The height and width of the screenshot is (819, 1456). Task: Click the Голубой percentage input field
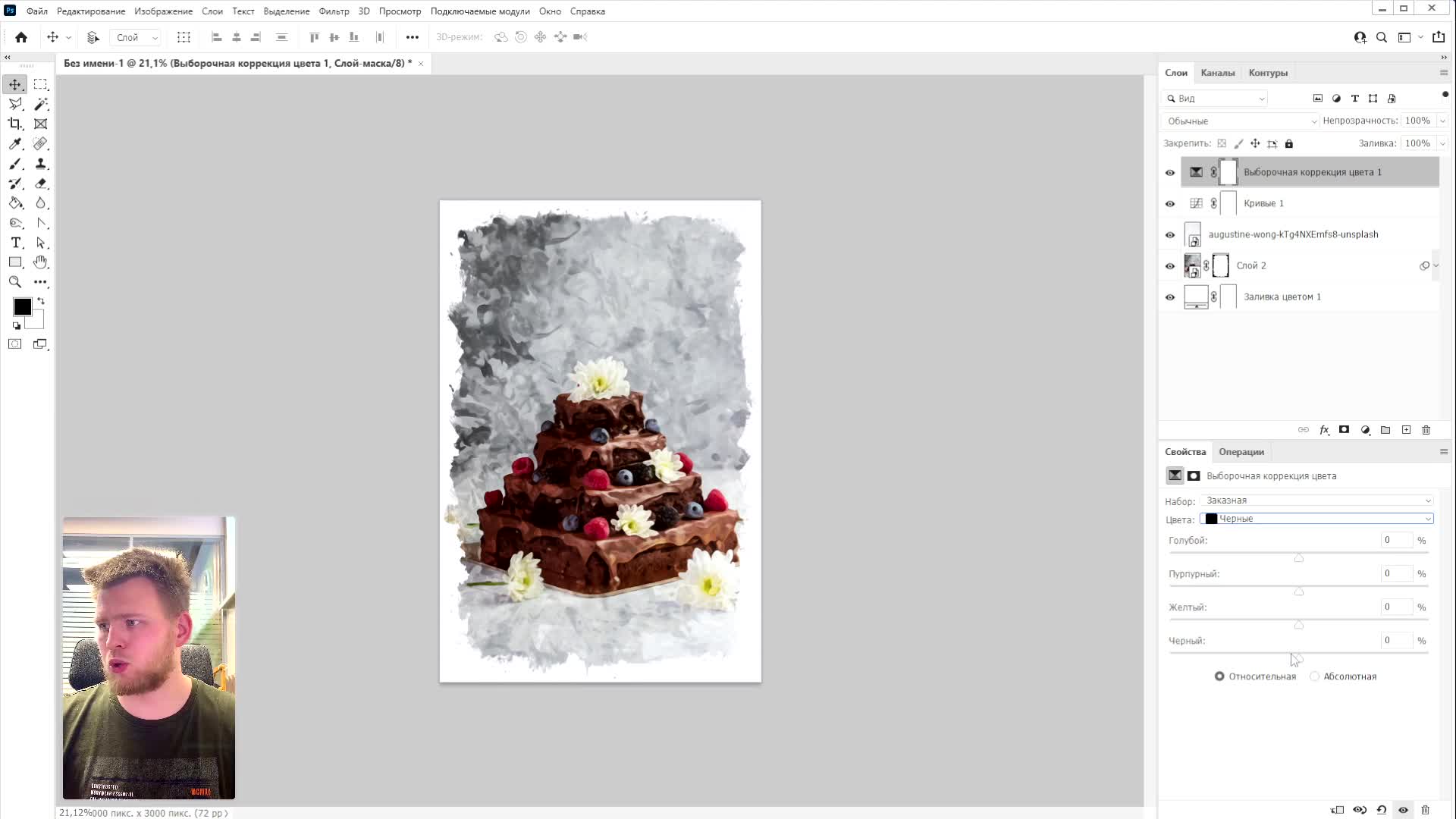1395,541
